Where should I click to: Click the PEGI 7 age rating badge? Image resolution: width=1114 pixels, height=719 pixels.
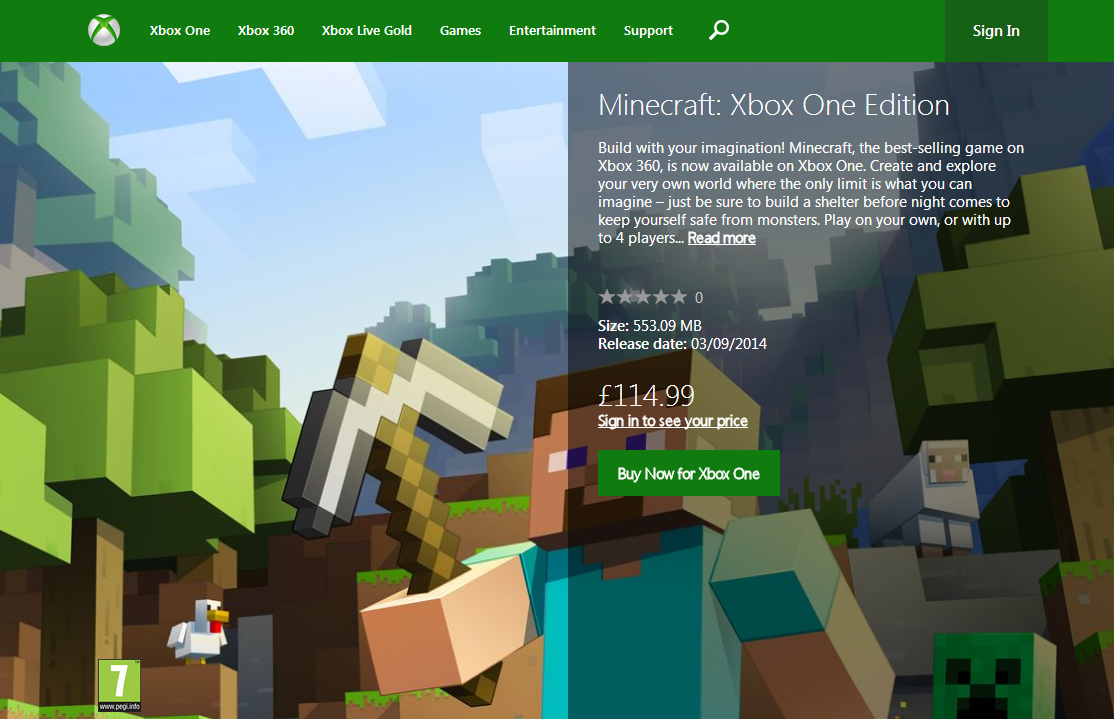(118, 684)
